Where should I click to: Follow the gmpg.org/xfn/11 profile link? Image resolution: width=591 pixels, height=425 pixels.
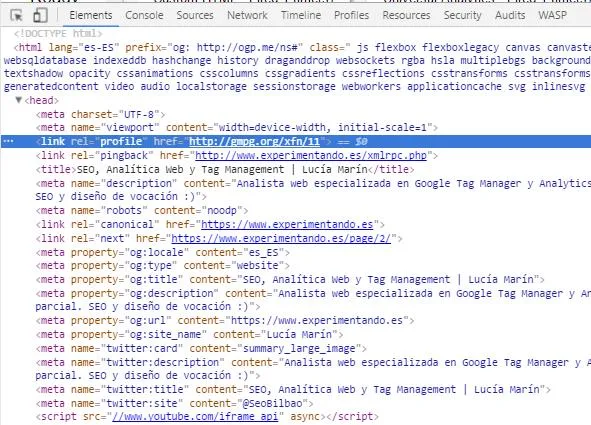click(x=254, y=142)
